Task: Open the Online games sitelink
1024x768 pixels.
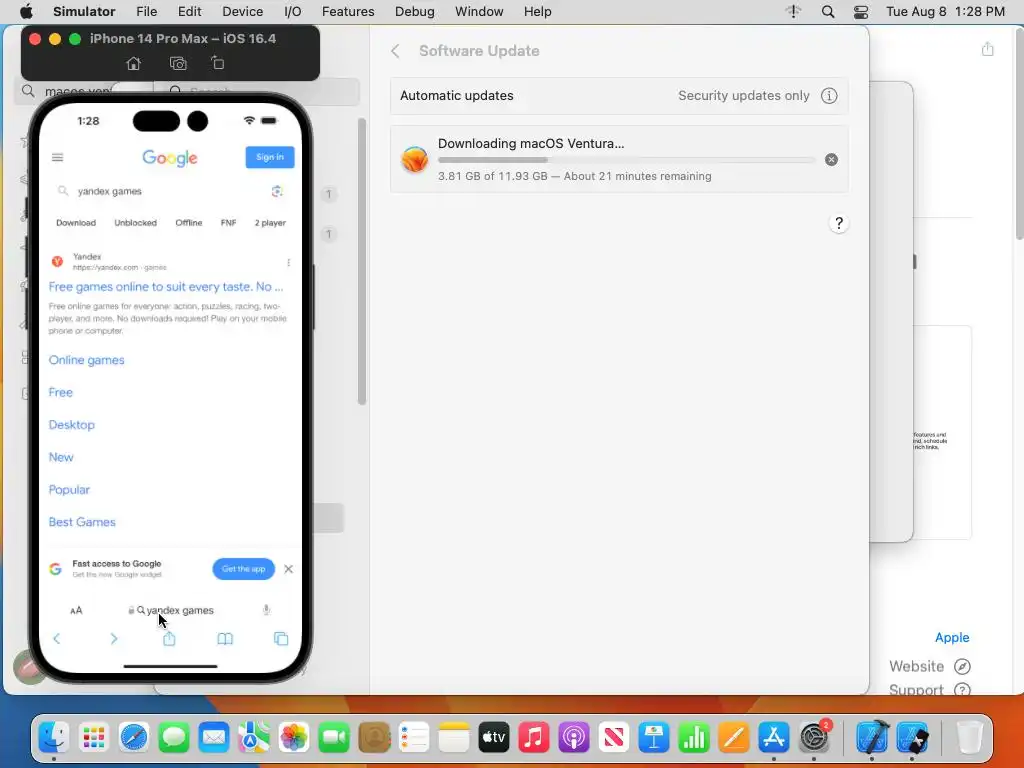Action: (86, 360)
